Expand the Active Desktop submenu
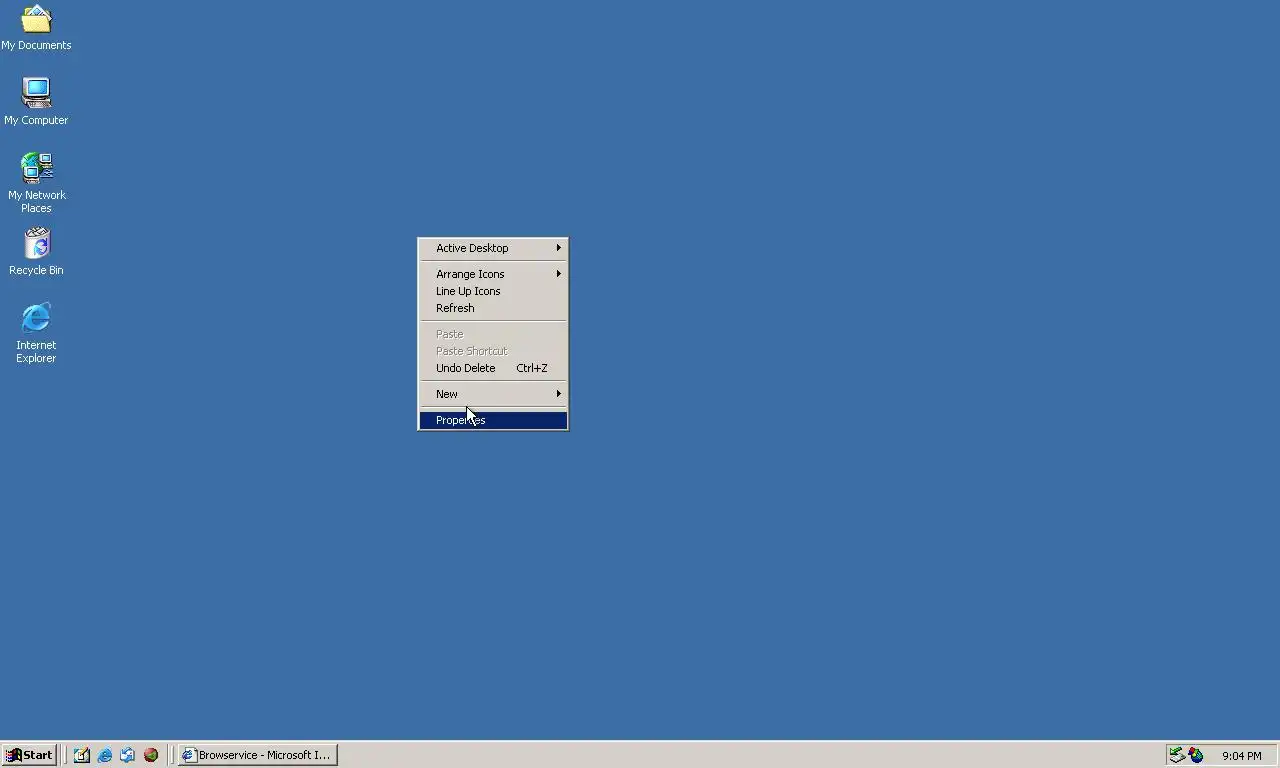Viewport: 1280px width, 768px height. click(x=493, y=248)
